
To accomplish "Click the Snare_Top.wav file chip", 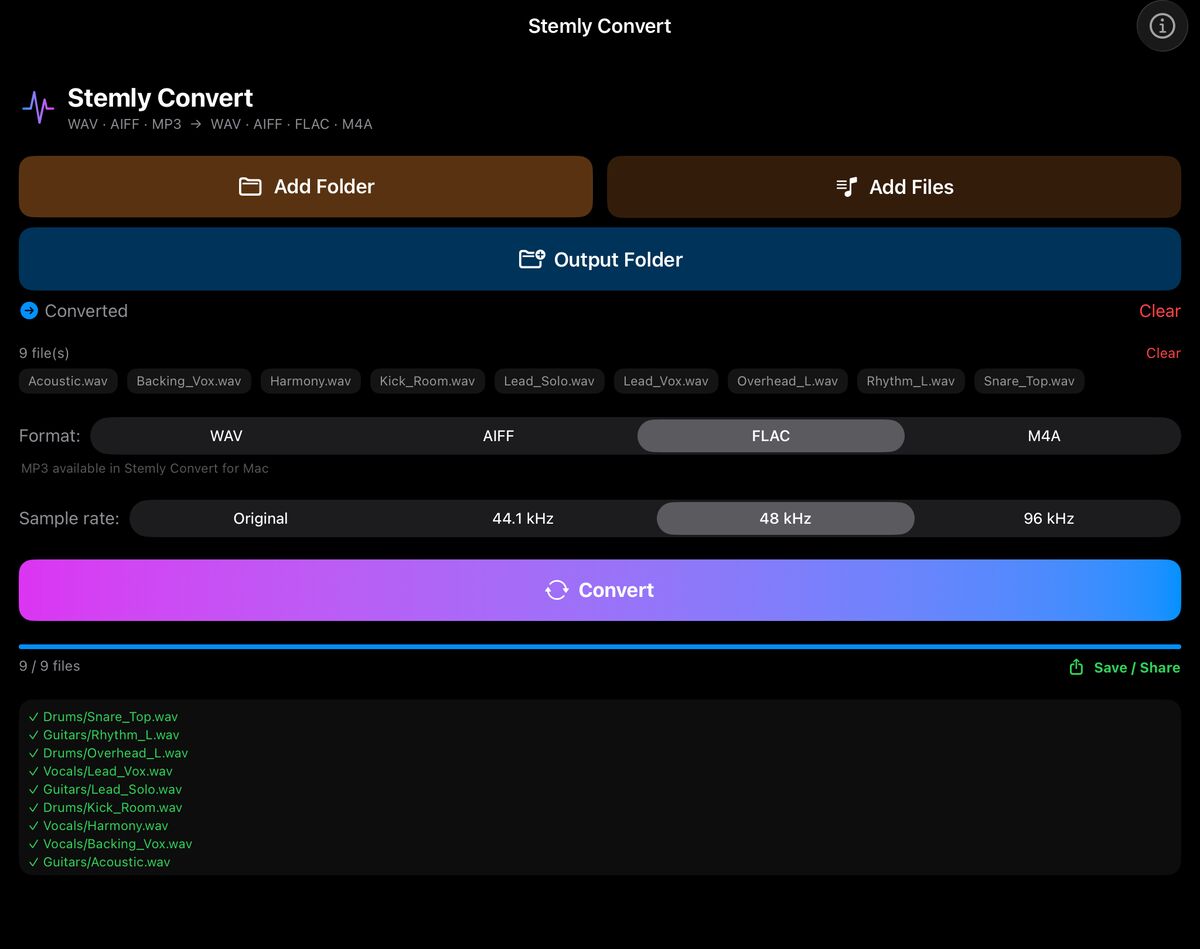I will (x=1029, y=381).
